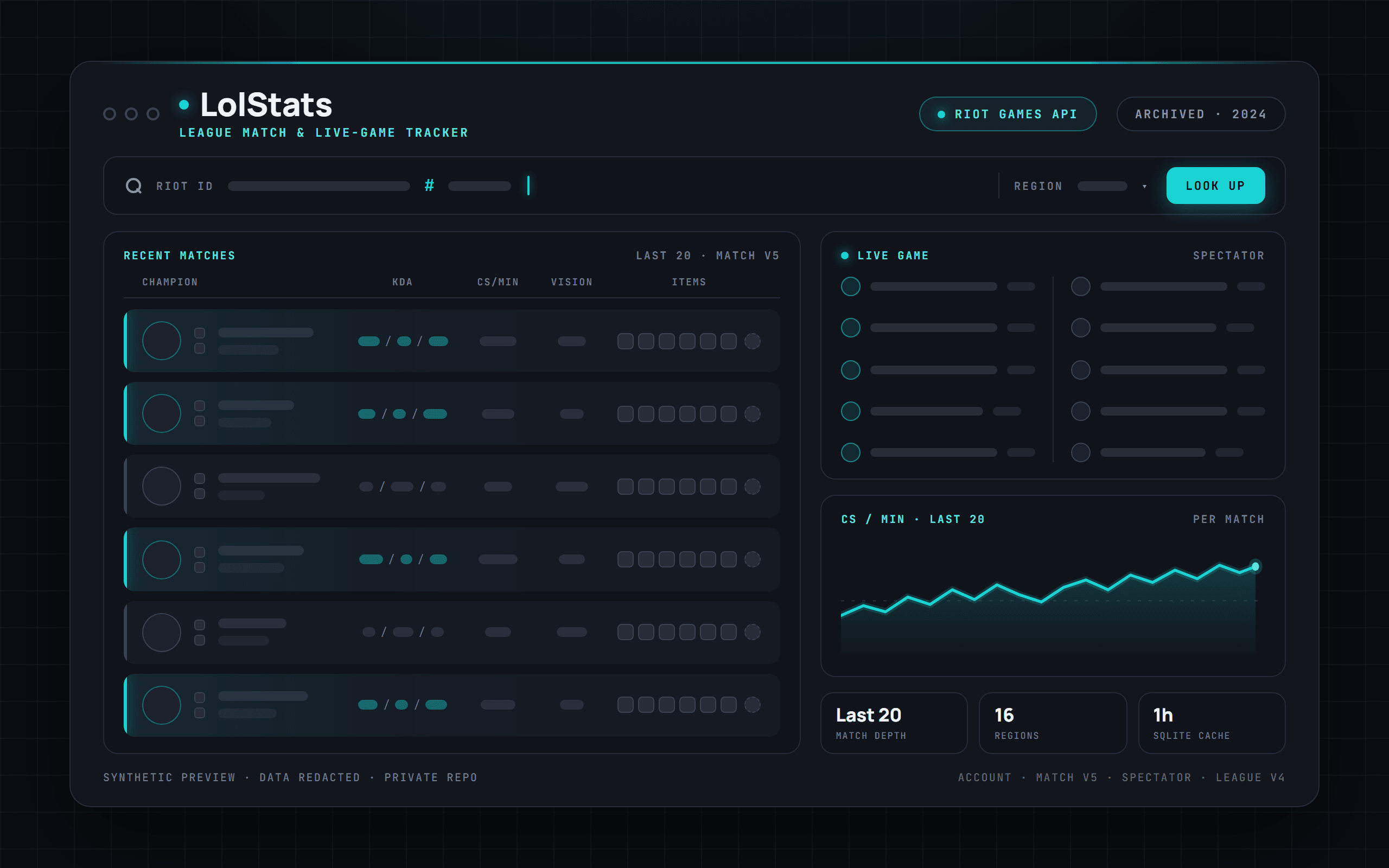The width and height of the screenshot is (1389, 868).
Task: Click the KDA value in the first match row
Action: click(x=403, y=341)
